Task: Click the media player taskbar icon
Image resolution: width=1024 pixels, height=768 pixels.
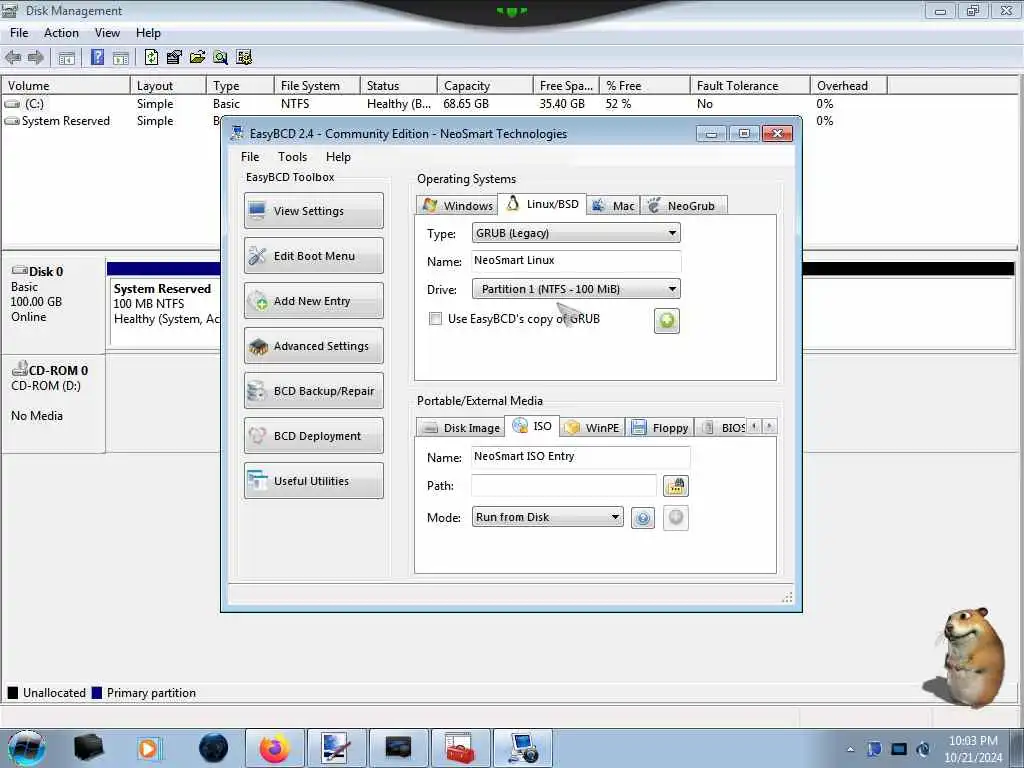Action: click(x=148, y=748)
